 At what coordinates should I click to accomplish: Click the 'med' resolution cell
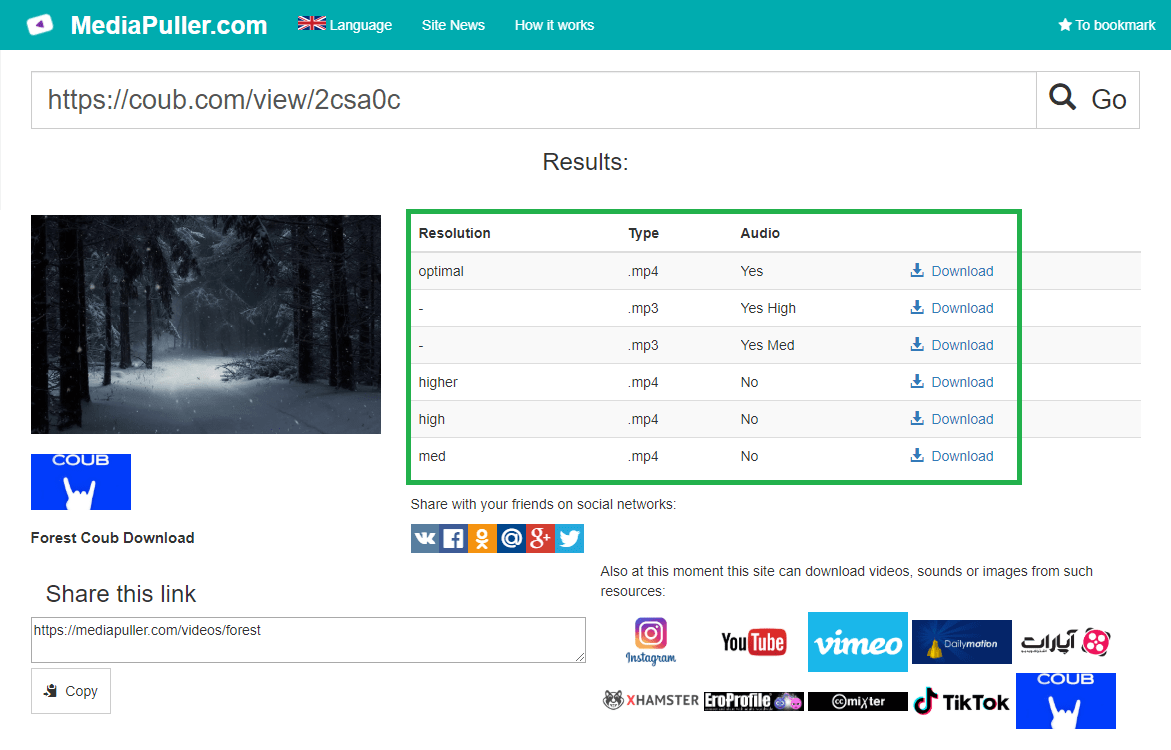432,456
